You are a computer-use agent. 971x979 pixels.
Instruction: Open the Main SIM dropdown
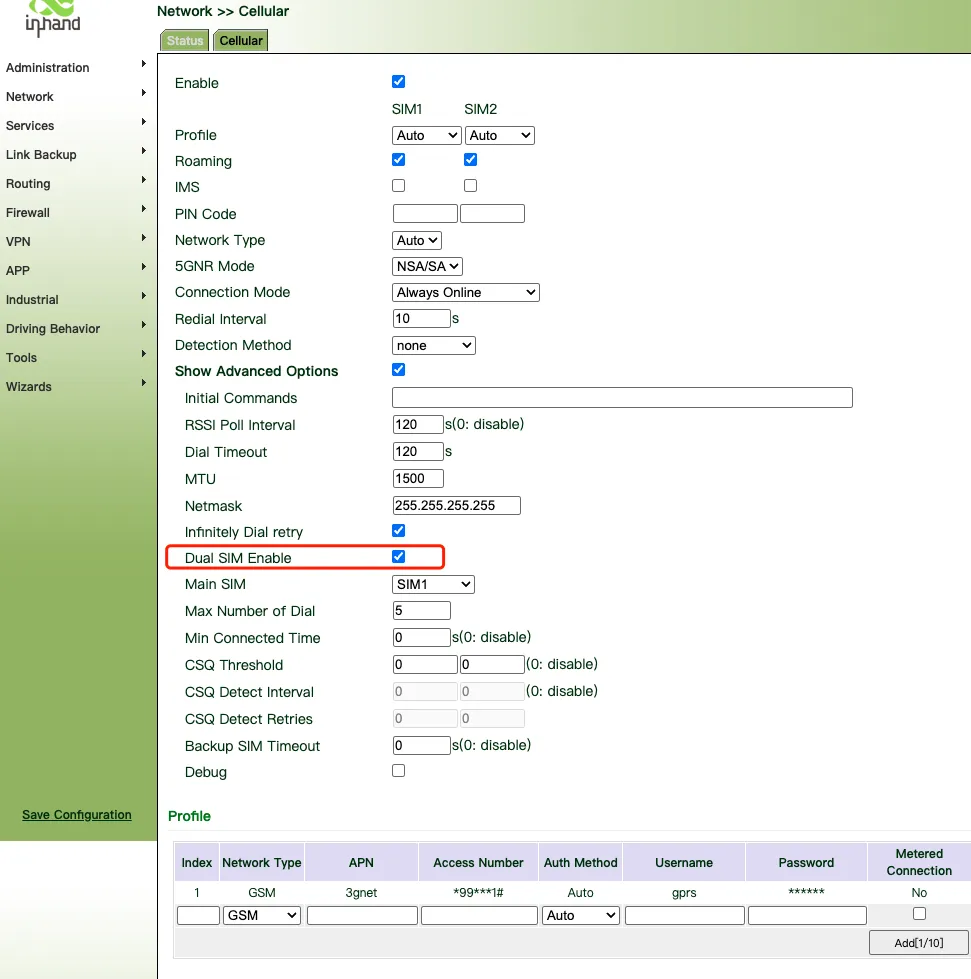433,584
